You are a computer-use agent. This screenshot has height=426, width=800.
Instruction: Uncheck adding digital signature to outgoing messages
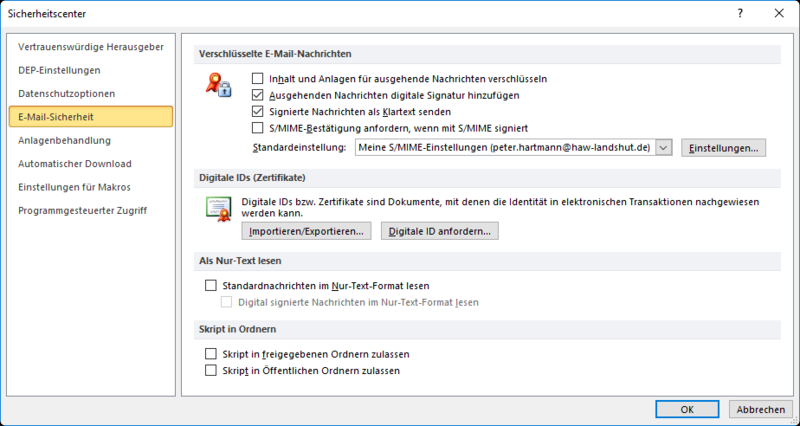(x=258, y=95)
